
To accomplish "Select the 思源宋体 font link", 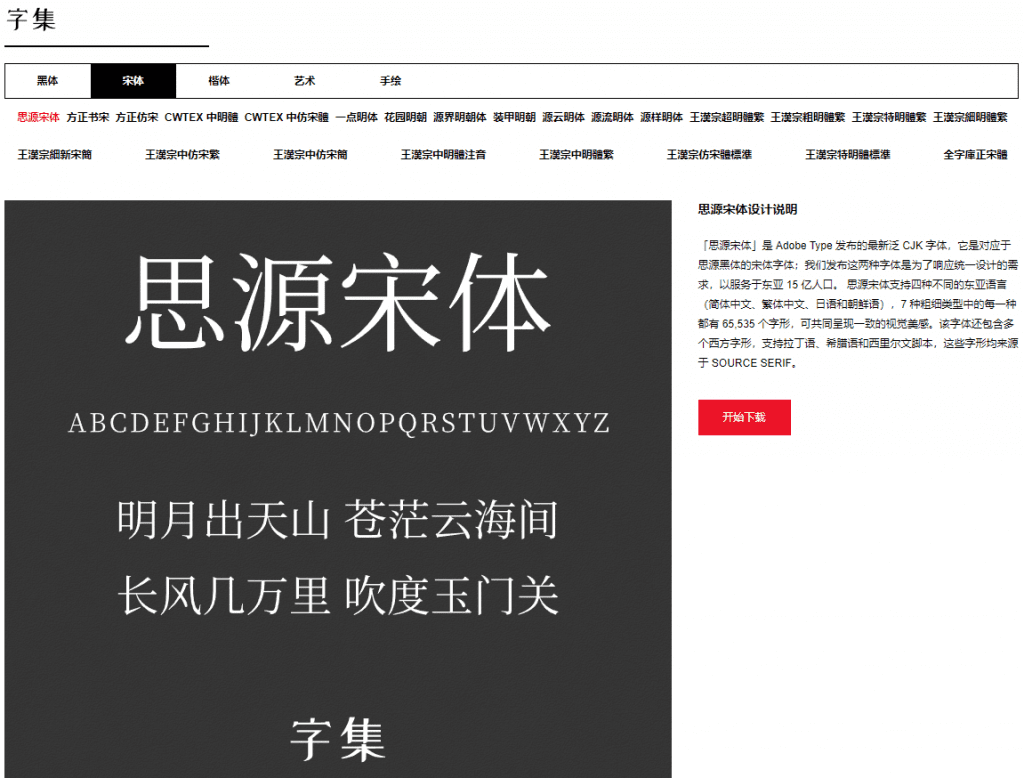I will pyautogui.click(x=38, y=117).
